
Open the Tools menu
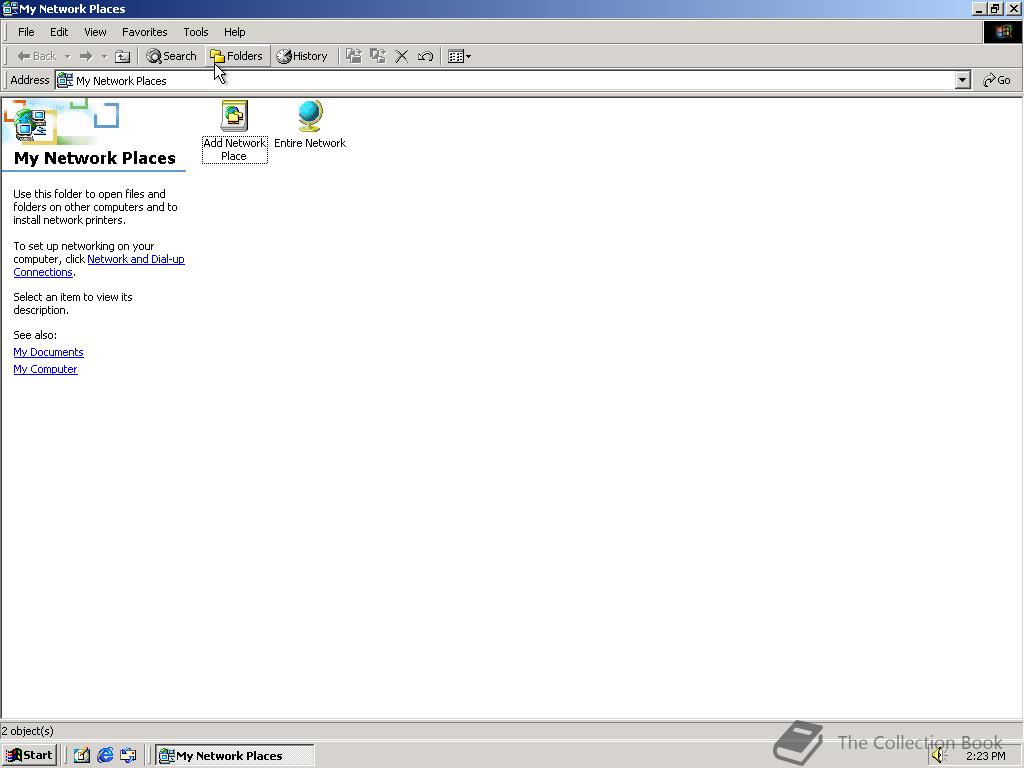(195, 32)
